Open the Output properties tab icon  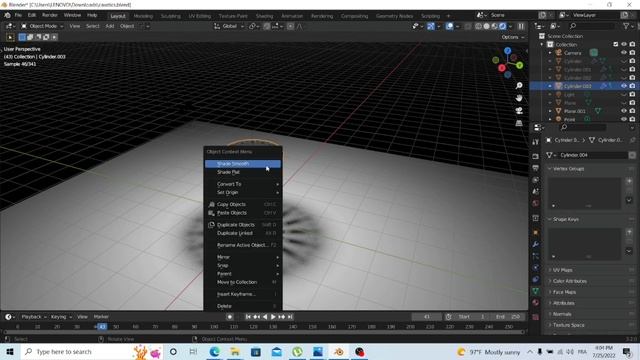point(536,168)
